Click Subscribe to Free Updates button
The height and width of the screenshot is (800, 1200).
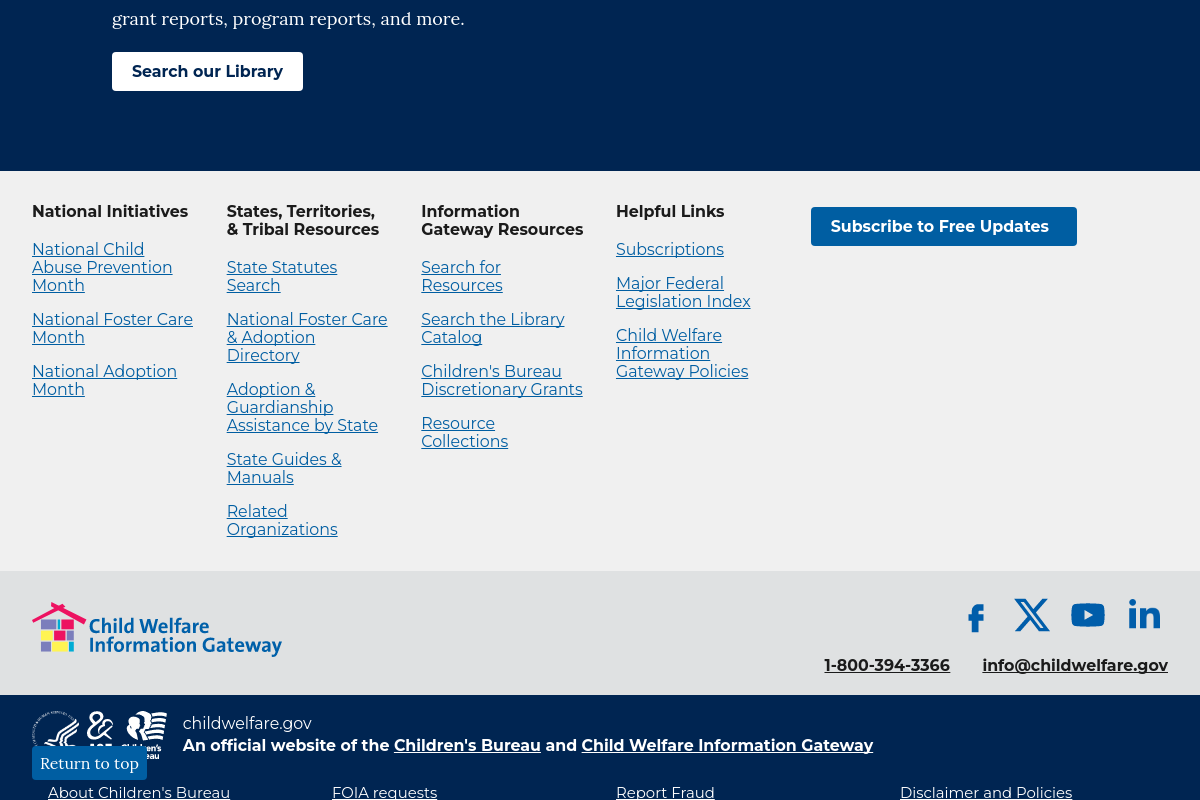point(943,226)
